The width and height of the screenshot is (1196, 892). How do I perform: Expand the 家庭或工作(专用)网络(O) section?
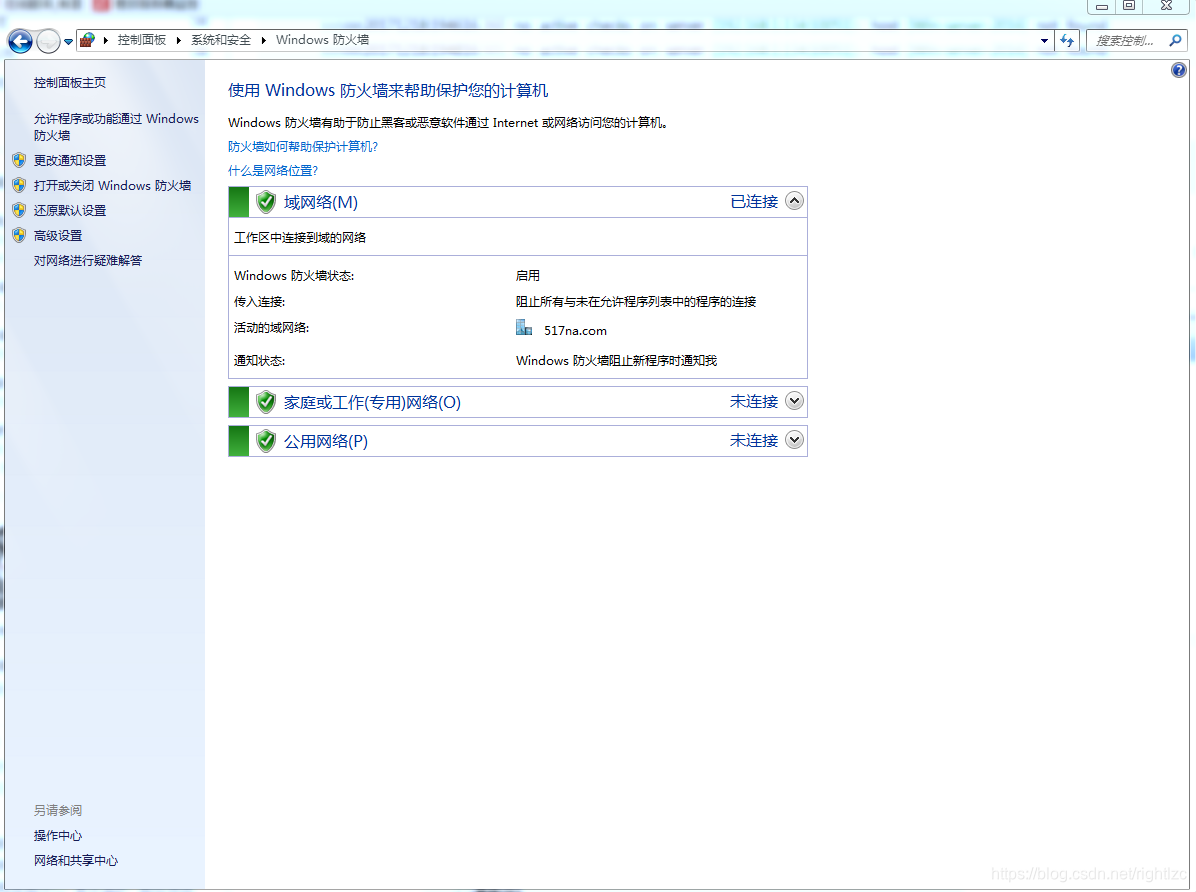pyautogui.click(x=794, y=401)
